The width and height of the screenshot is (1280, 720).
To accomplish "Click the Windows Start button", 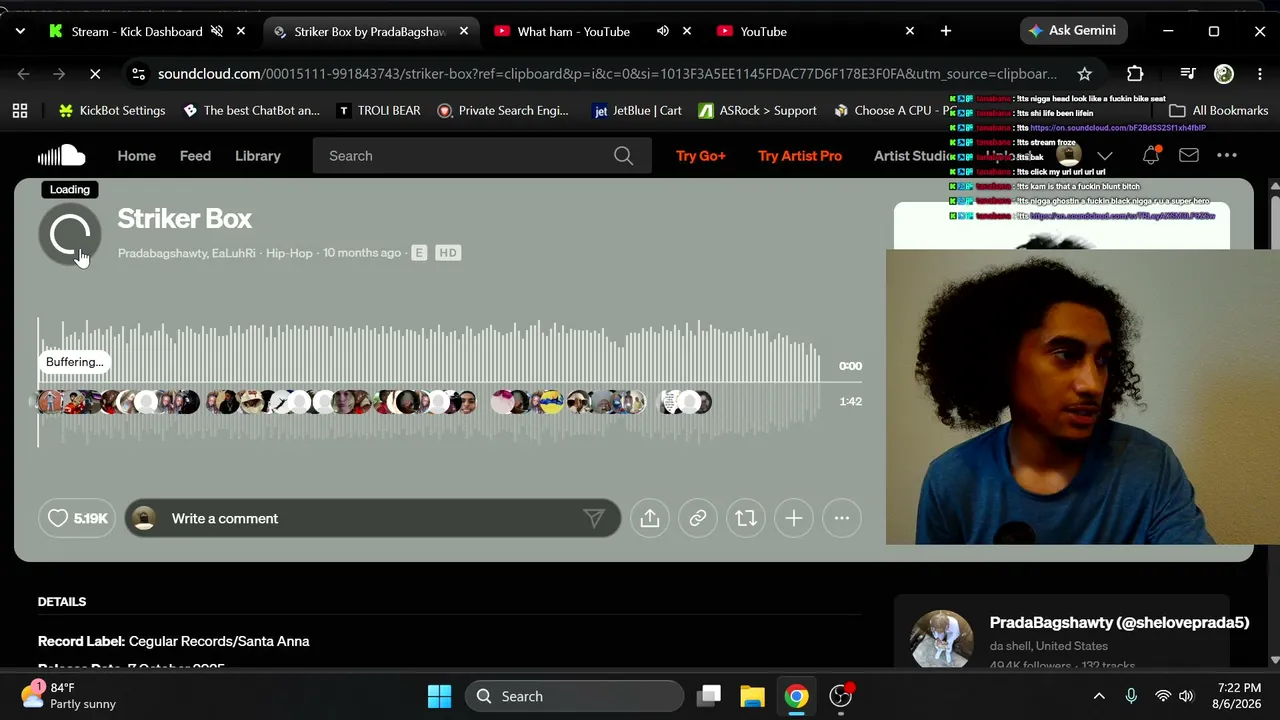I will click(x=439, y=696).
